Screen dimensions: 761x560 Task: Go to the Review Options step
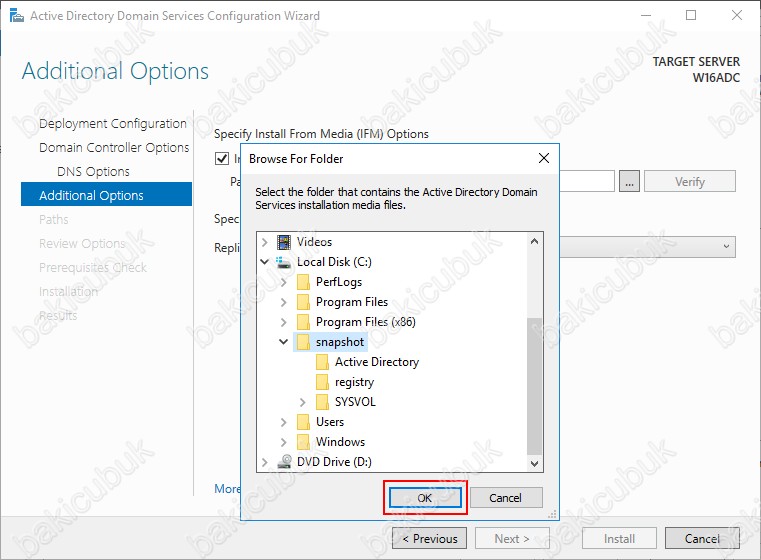82,244
